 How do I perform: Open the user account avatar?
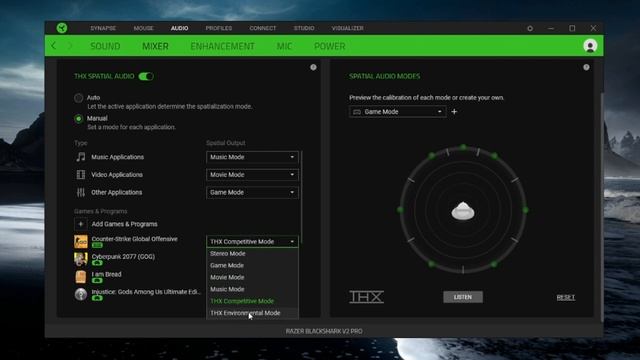[590, 46]
